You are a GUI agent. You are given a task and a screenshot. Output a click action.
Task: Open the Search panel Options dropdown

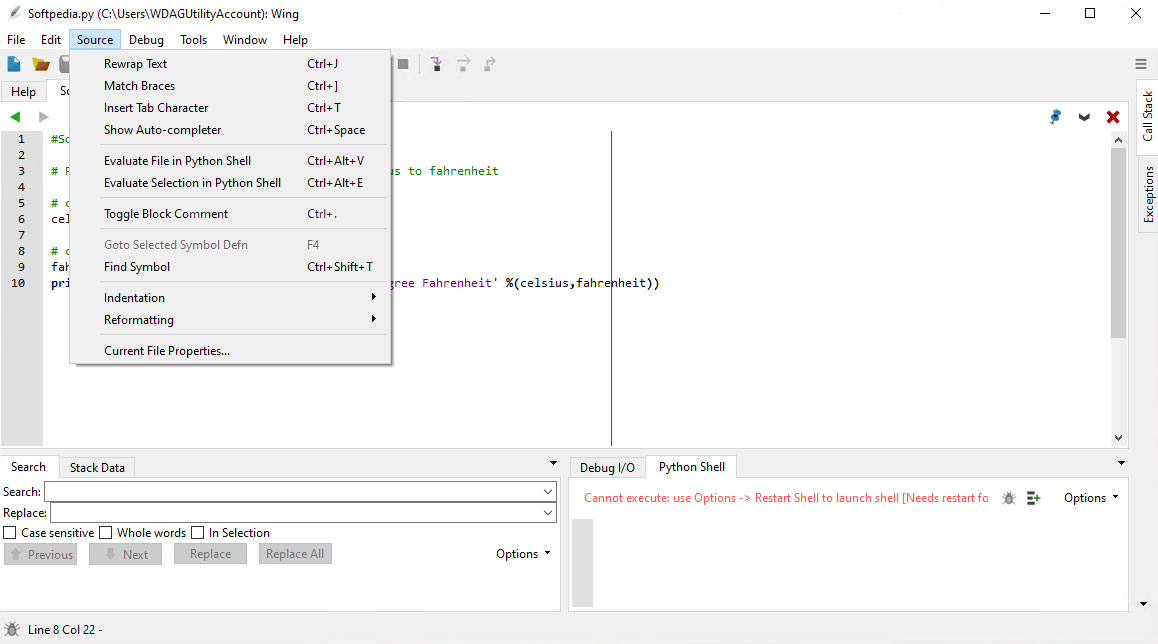[523, 554]
